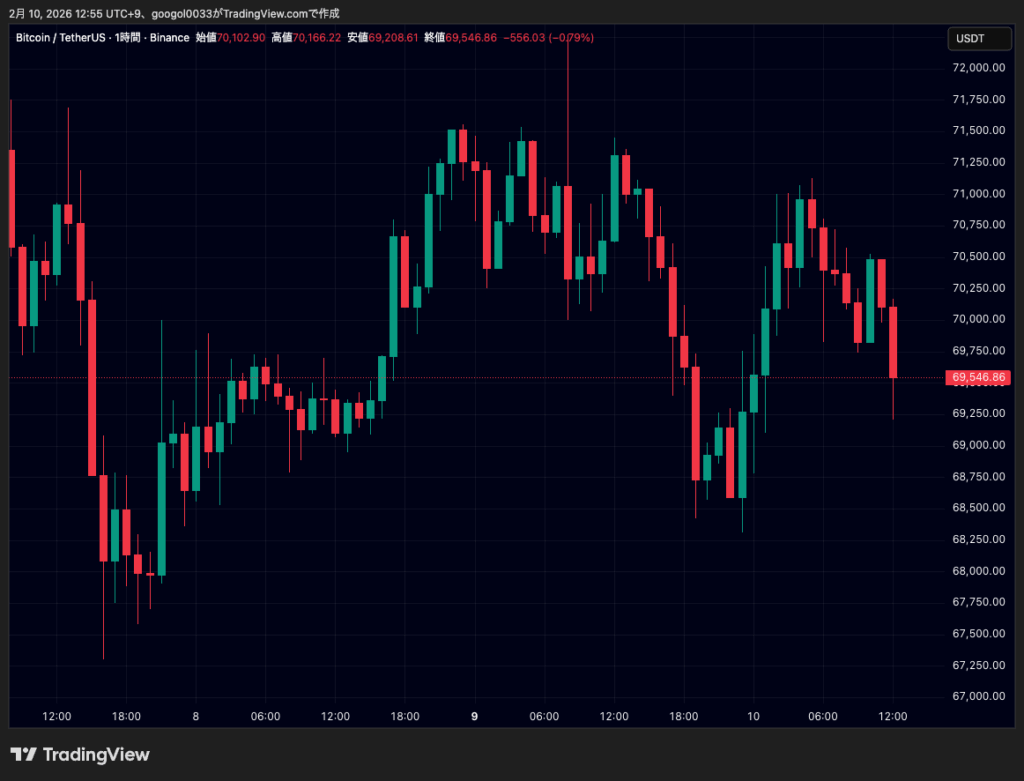Click the 終値 close value in header
This screenshot has height=781, width=1024.
coord(472,37)
